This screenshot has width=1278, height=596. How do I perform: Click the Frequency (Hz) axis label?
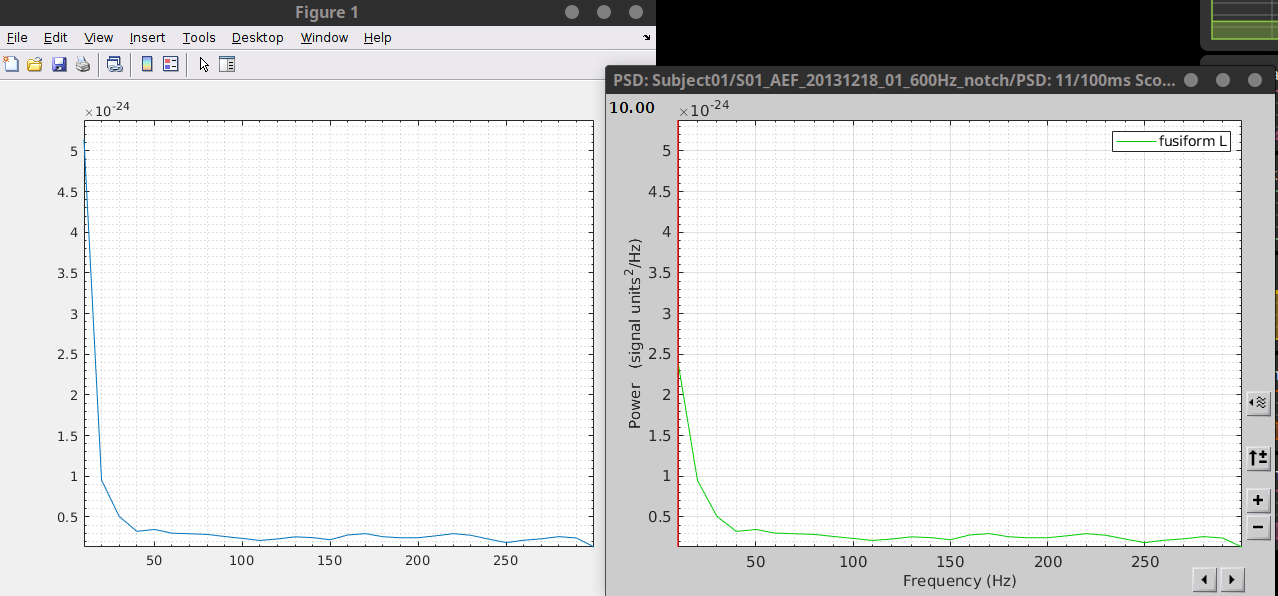pyautogui.click(x=959, y=580)
